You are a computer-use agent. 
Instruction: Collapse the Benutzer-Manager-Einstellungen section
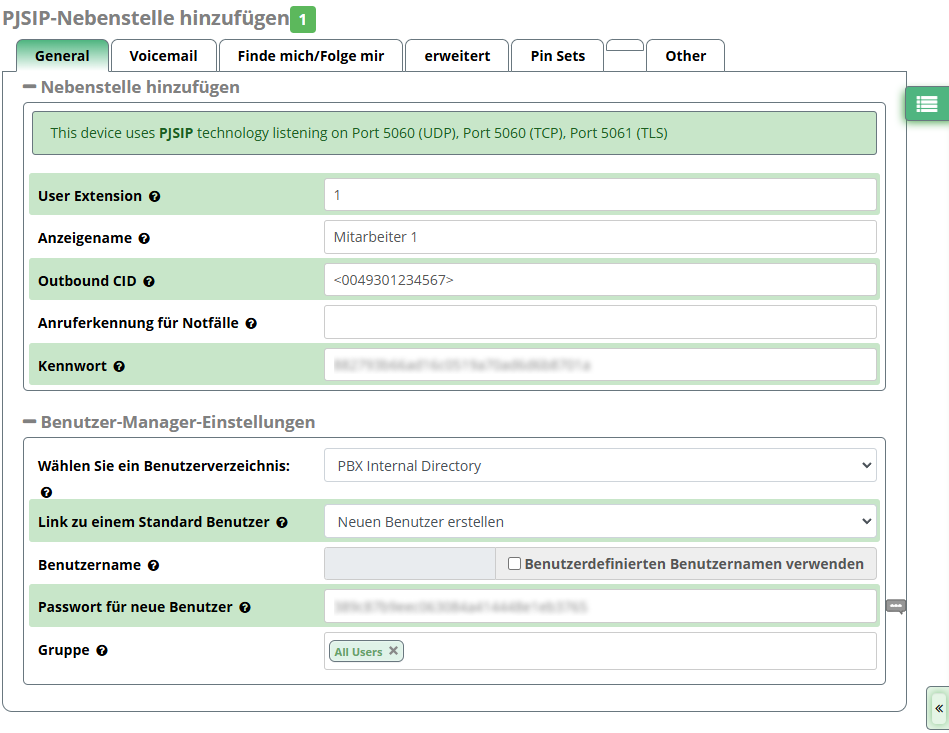tap(29, 422)
